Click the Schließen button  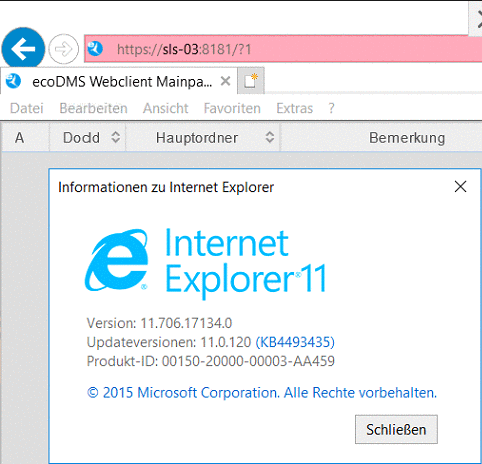click(x=396, y=429)
